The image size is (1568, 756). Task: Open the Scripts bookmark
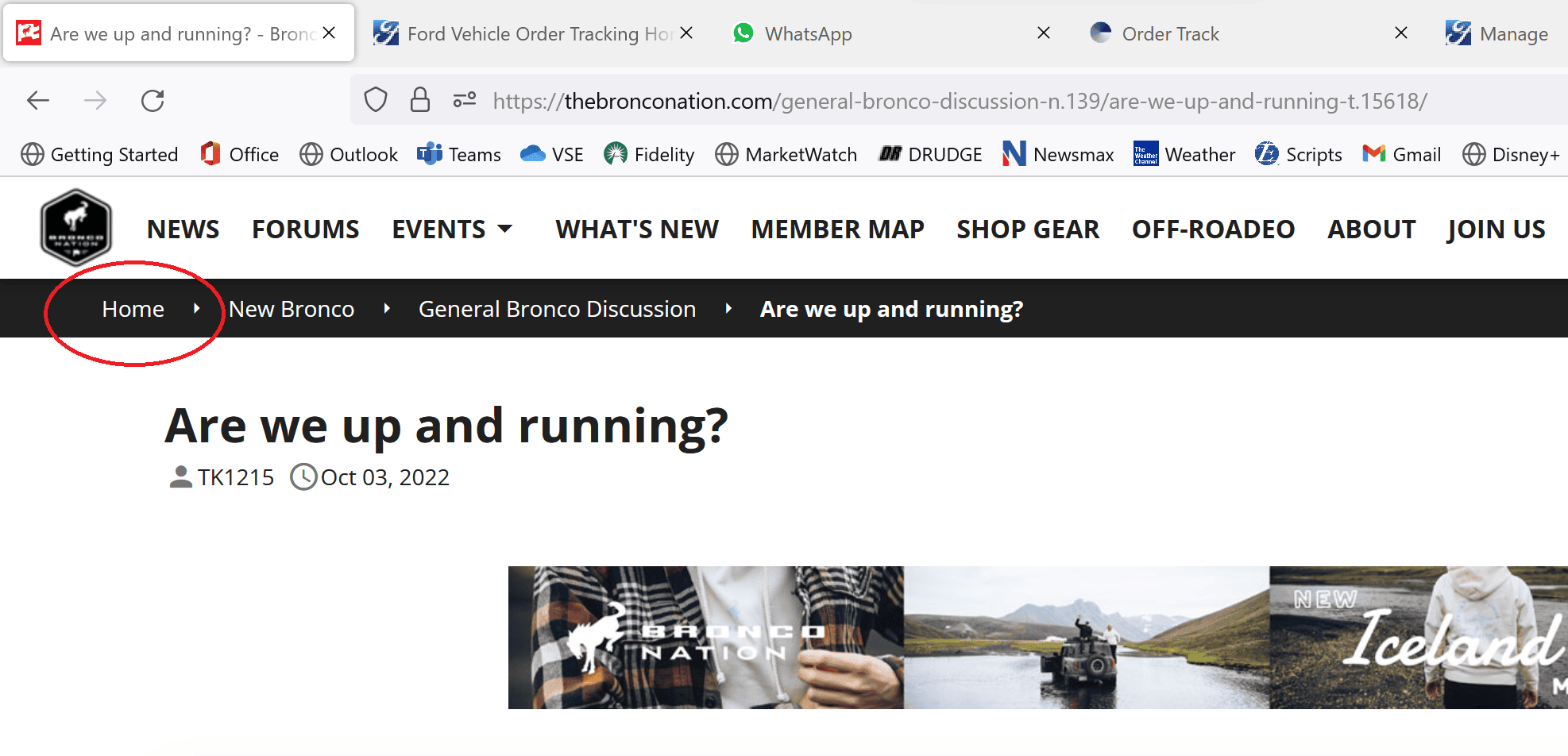1299,154
